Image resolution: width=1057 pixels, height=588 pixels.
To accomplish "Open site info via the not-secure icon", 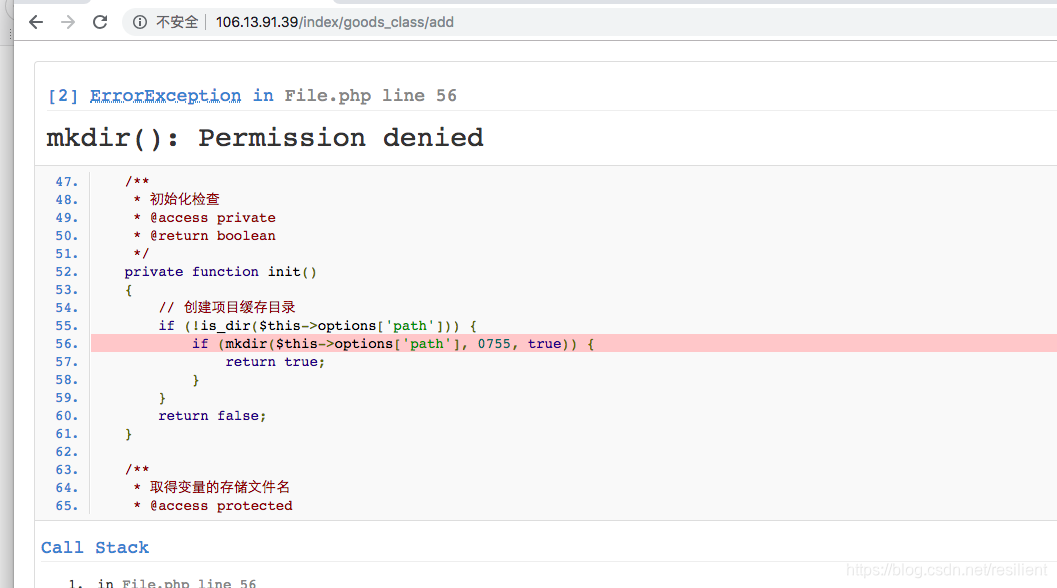I will [140, 22].
